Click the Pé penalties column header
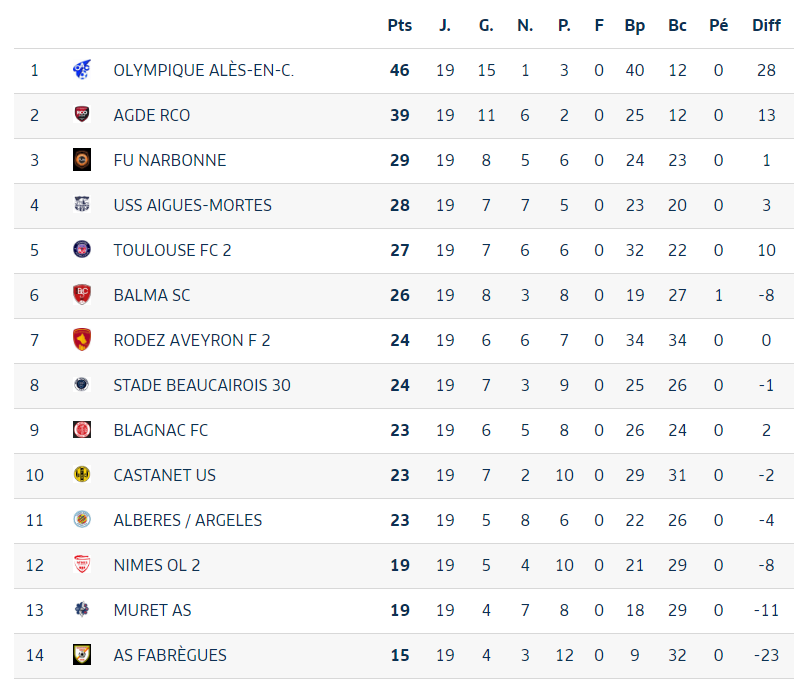This screenshot has width=802, height=689. tap(719, 25)
